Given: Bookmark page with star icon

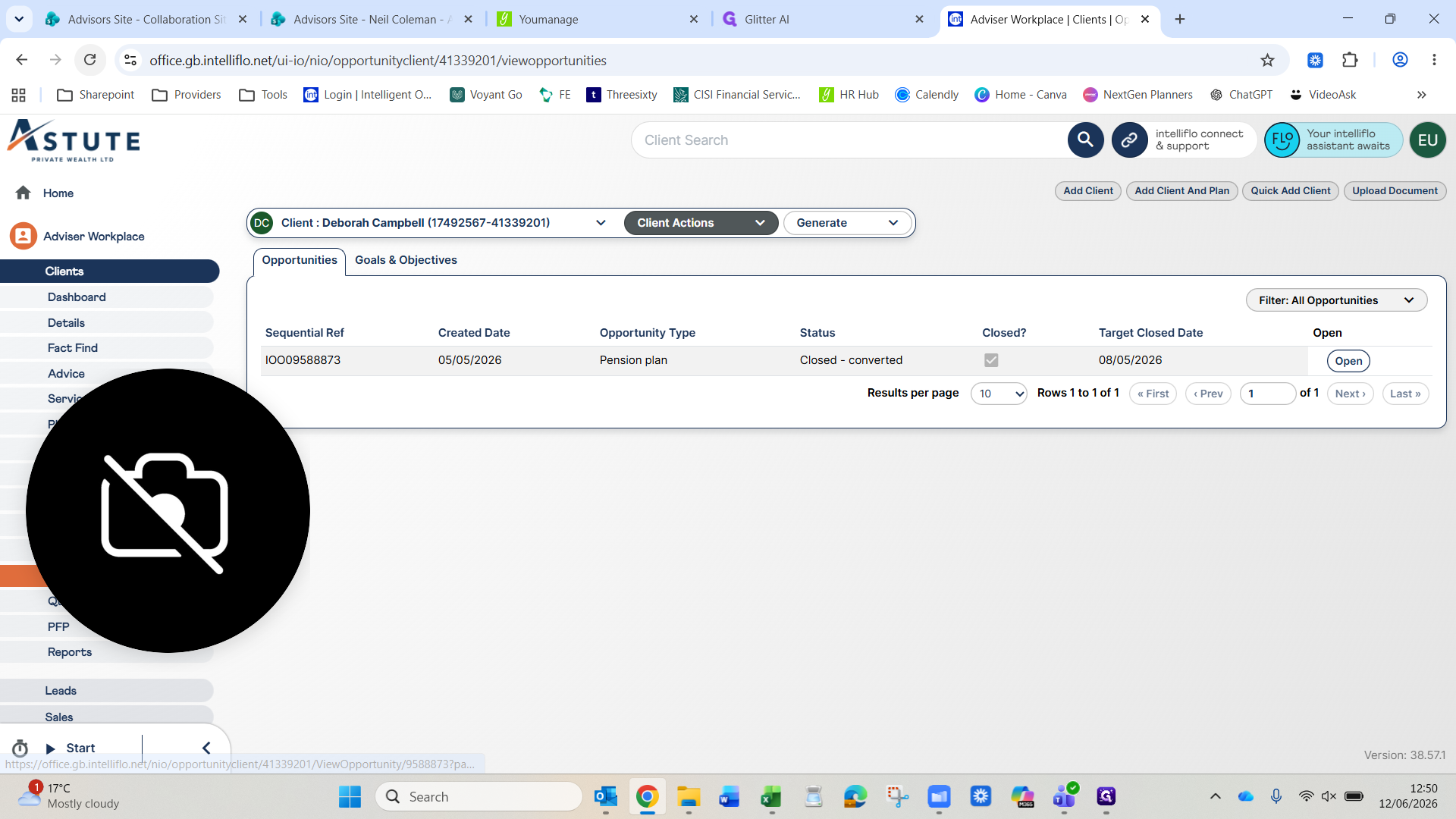Looking at the screenshot, I should point(1267,60).
